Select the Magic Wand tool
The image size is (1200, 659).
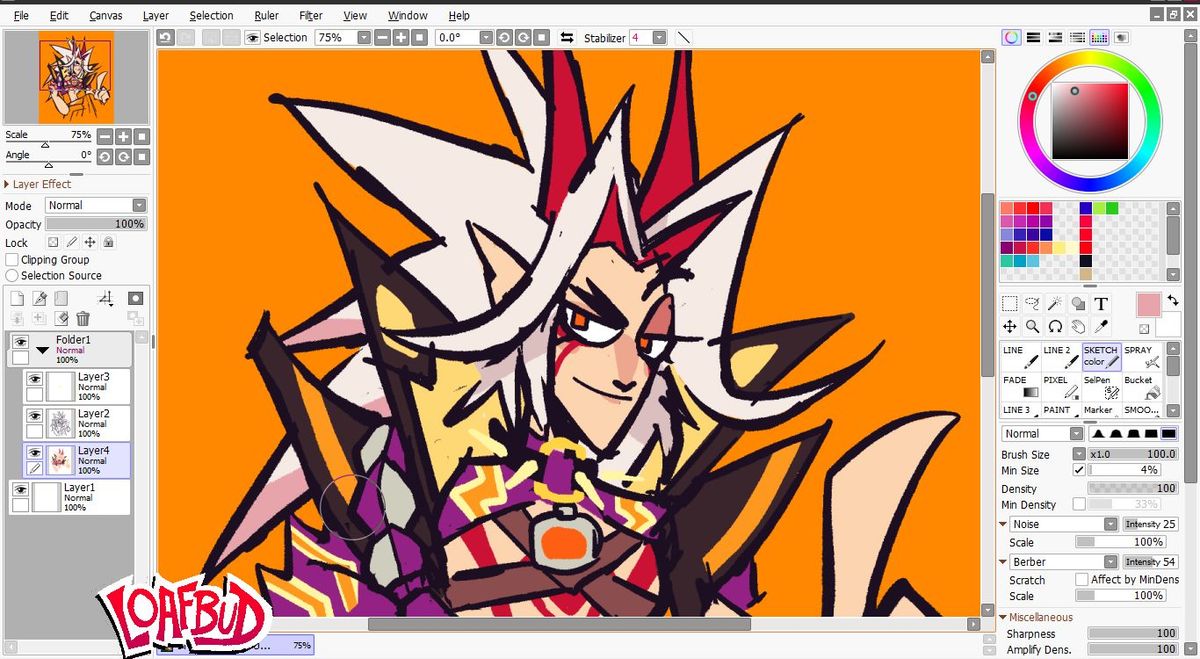(x=1056, y=304)
